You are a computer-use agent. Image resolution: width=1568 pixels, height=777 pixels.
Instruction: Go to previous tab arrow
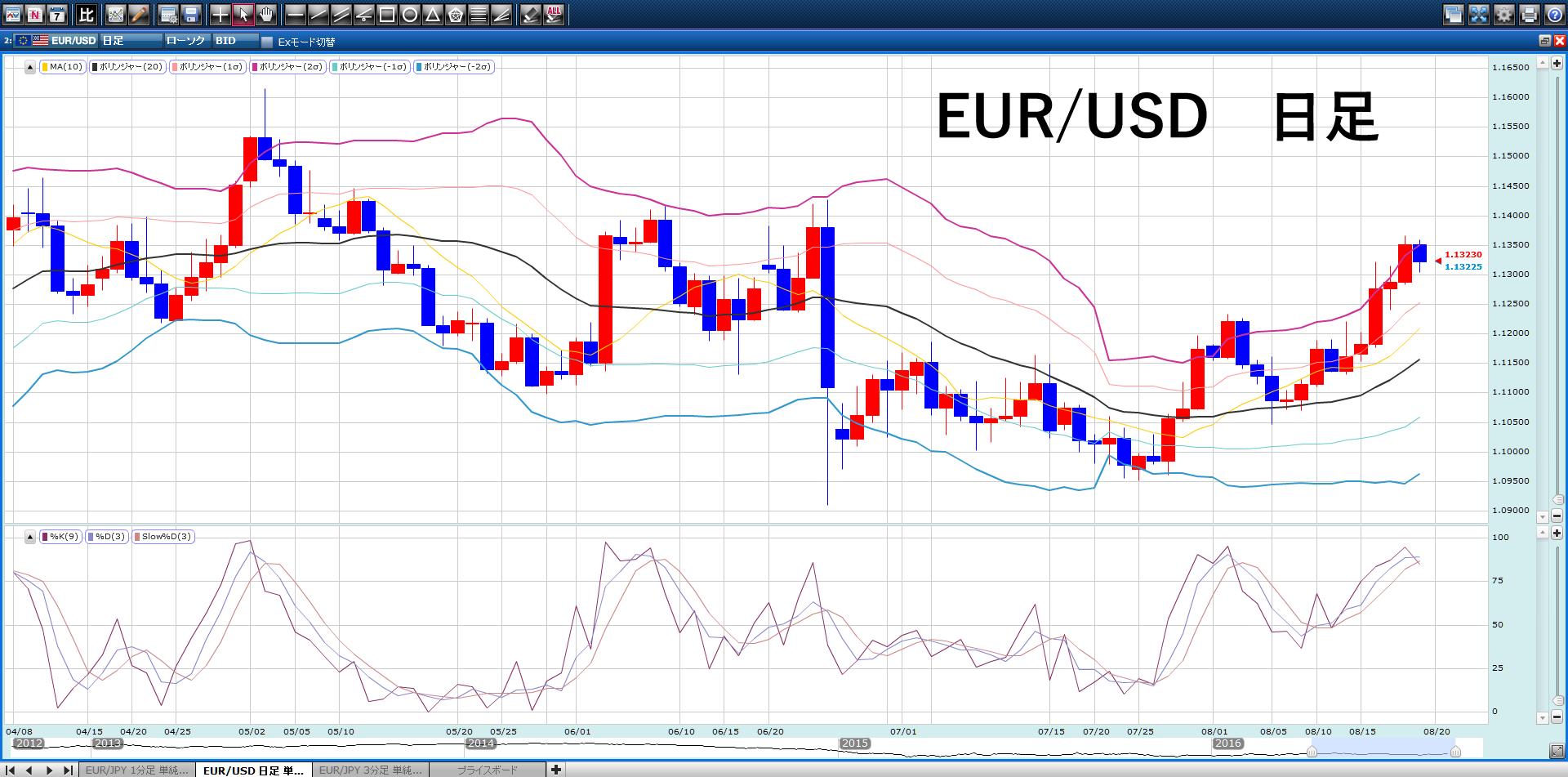pos(29,770)
